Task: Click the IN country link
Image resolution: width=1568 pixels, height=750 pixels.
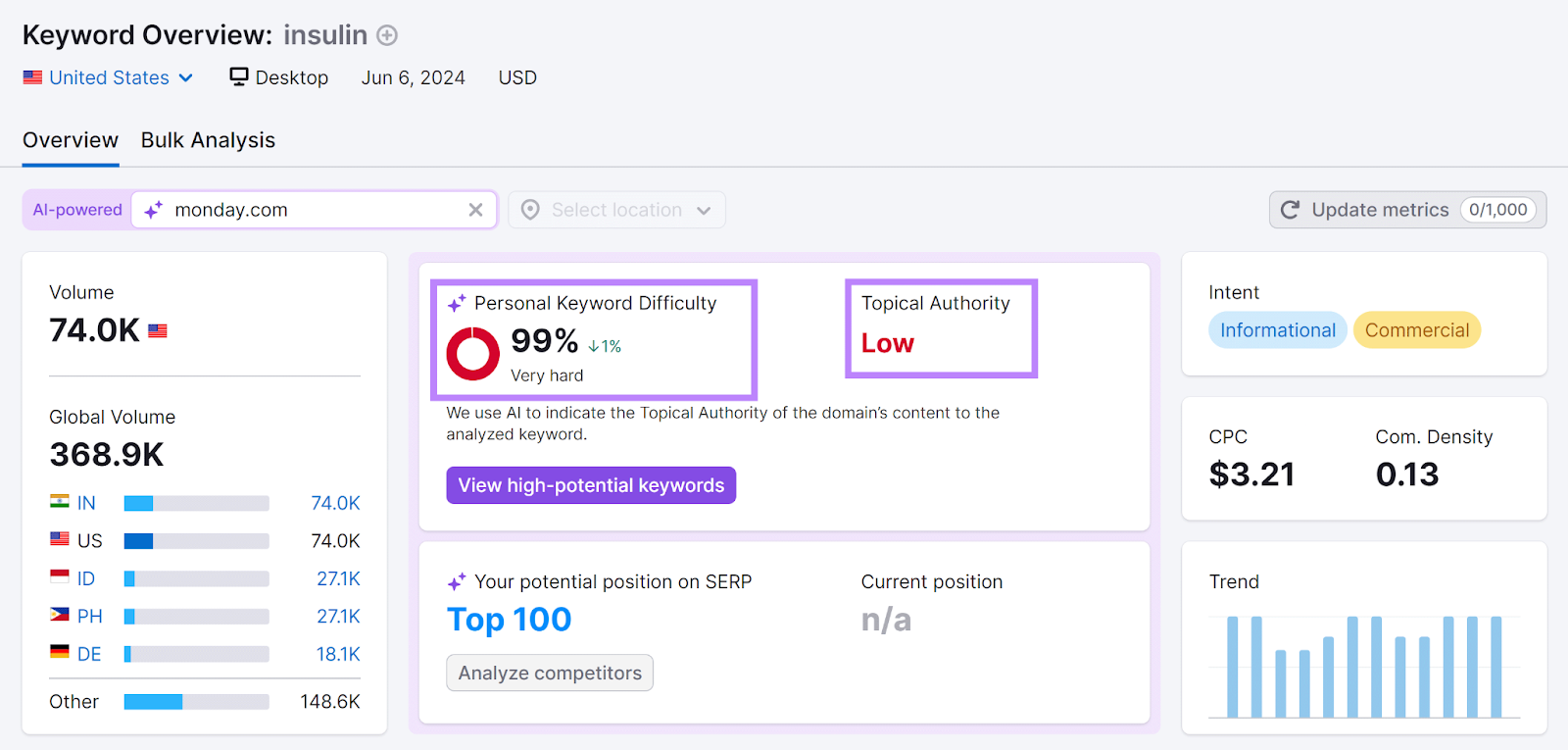Action: click(86, 503)
